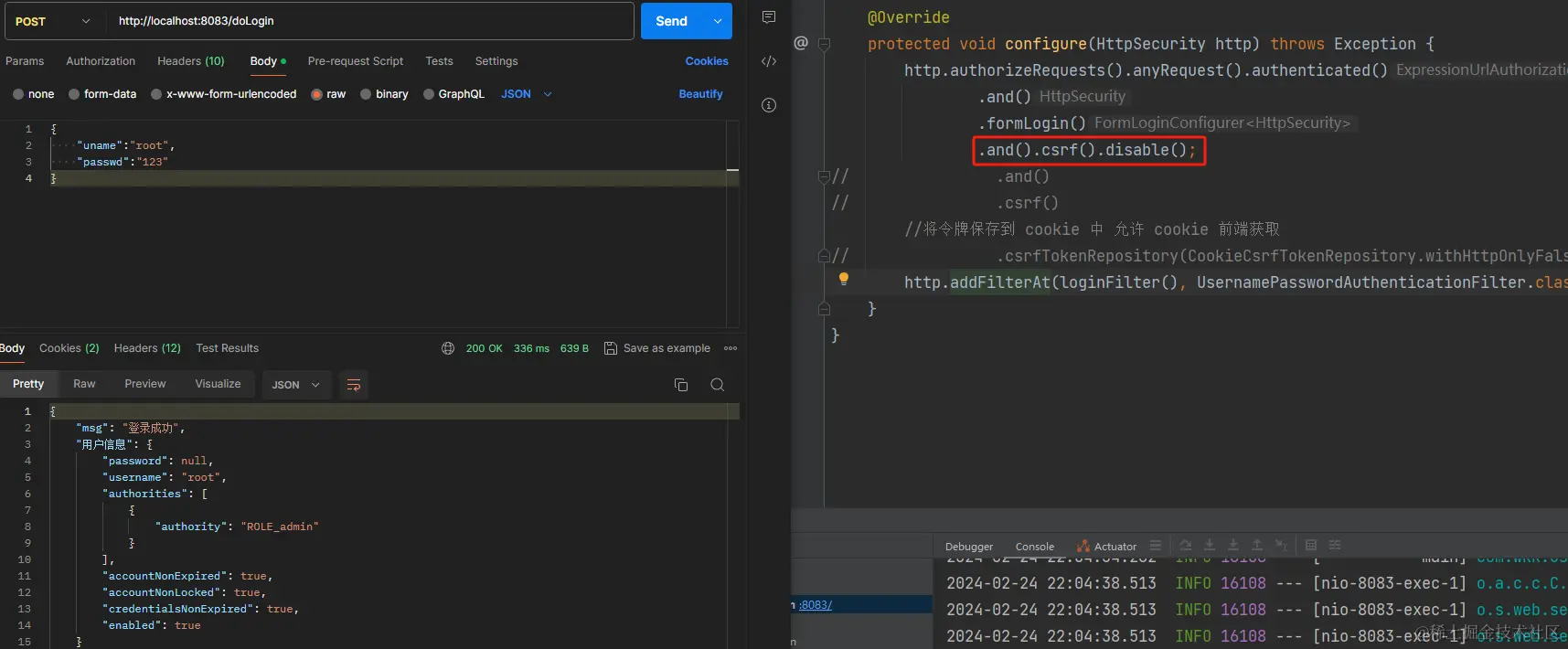Switch response view to Visualize
The image size is (1568, 649).
click(218, 384)
